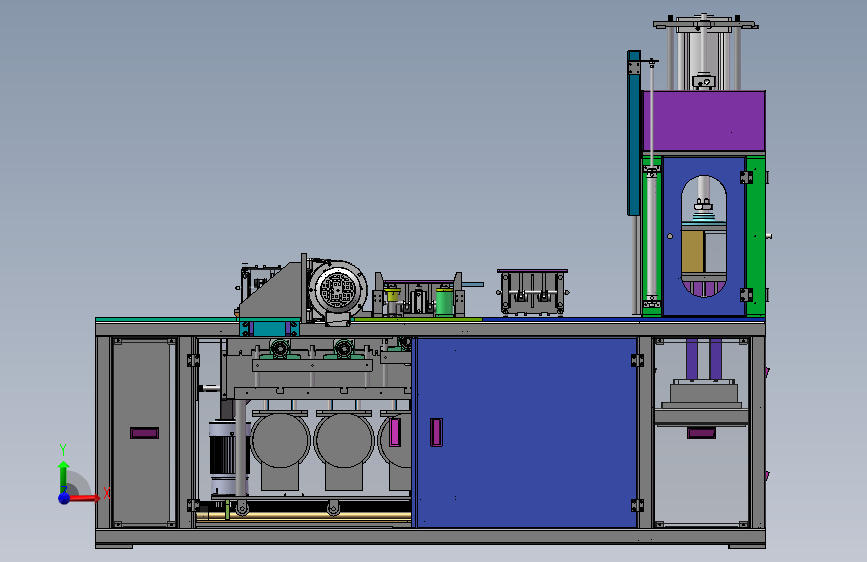Select the leftmost round tank under the table
The image size is (867, 562).
tap(280, 441)
